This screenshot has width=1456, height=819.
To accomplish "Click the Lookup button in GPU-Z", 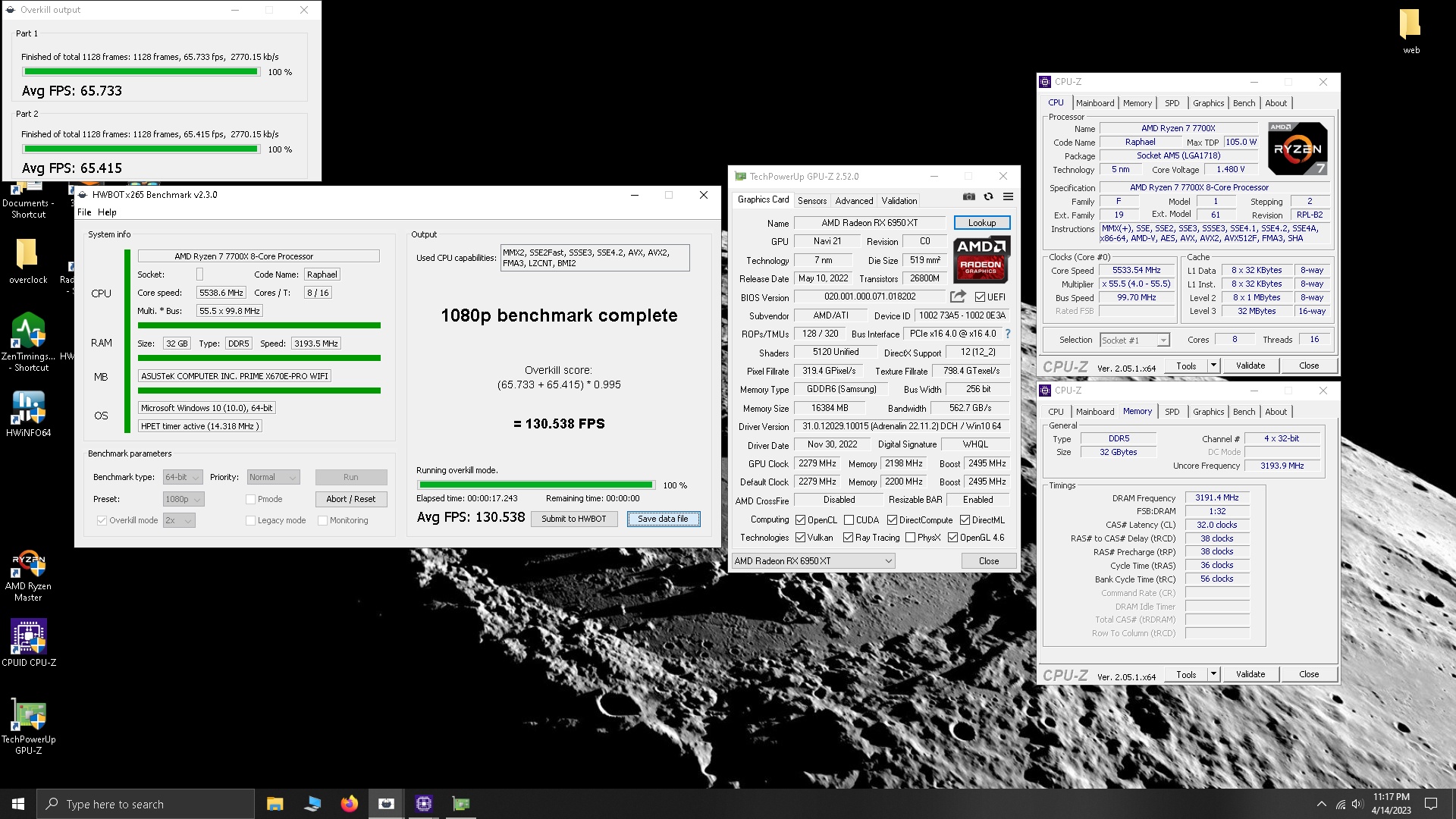I will [x=981, y=223].
